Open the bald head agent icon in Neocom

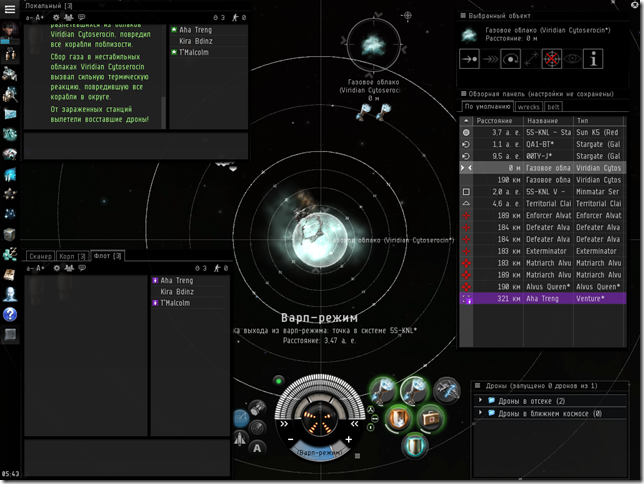point(10,294)
